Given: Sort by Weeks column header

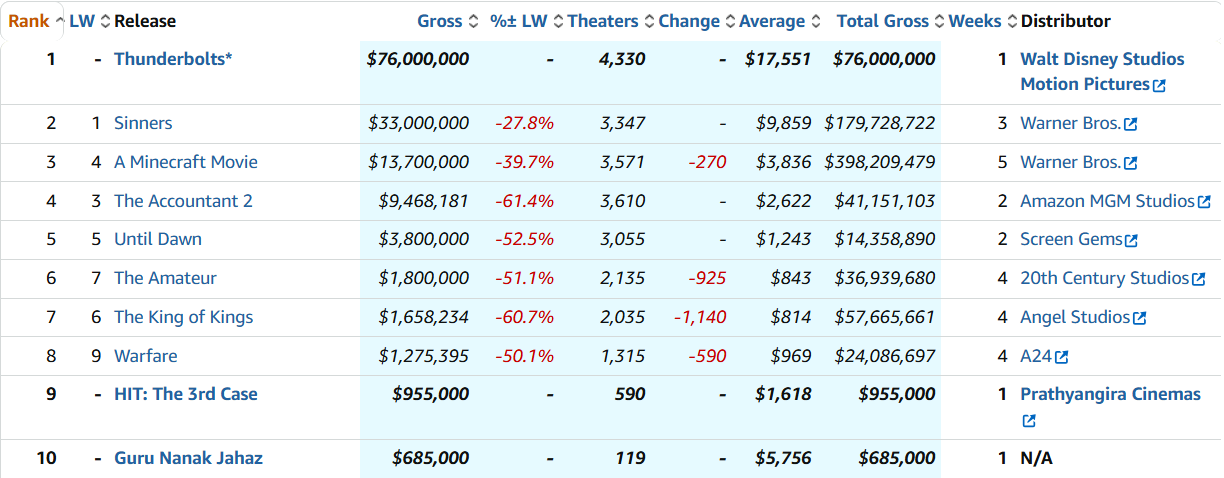Looking at the screenshot, I should coord(974,21).
